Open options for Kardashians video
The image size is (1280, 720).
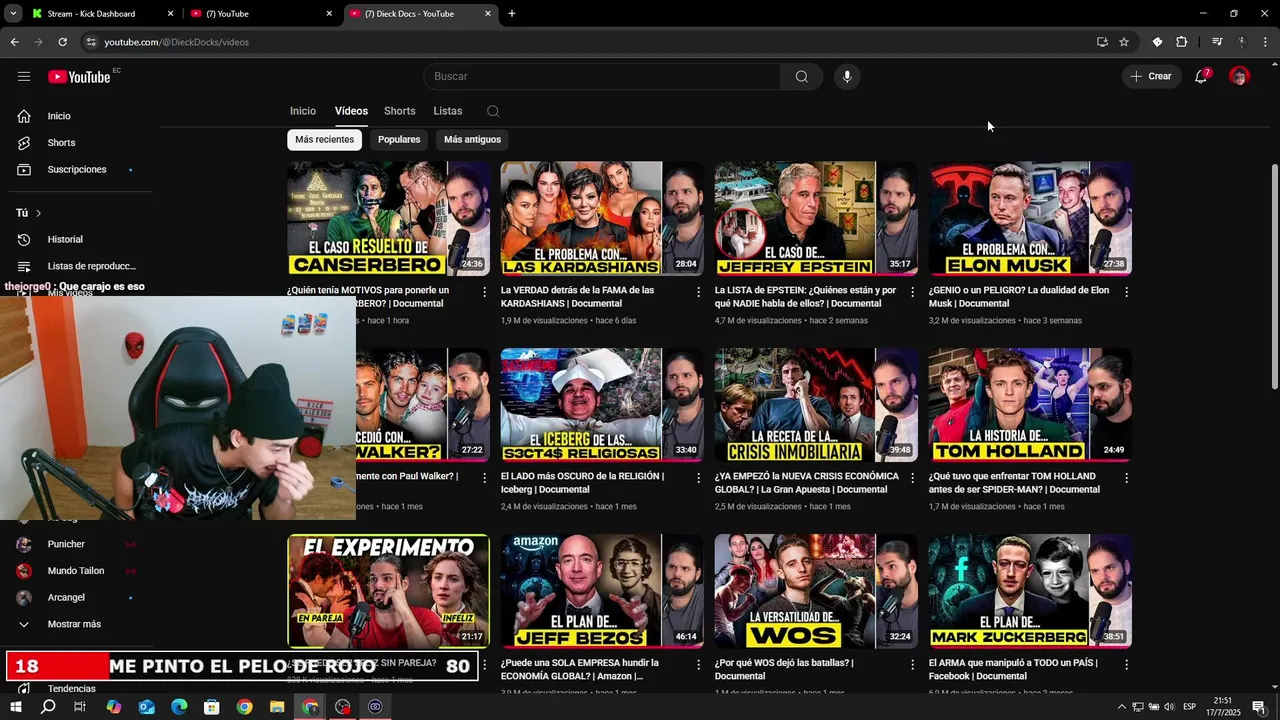pos(698,292)
